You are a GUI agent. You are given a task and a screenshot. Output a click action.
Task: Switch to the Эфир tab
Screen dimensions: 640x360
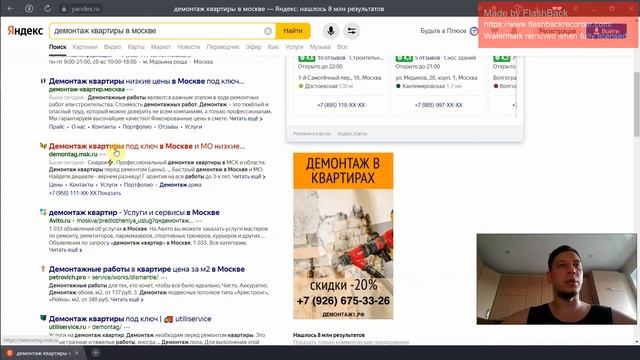click(x=253, y=47)
